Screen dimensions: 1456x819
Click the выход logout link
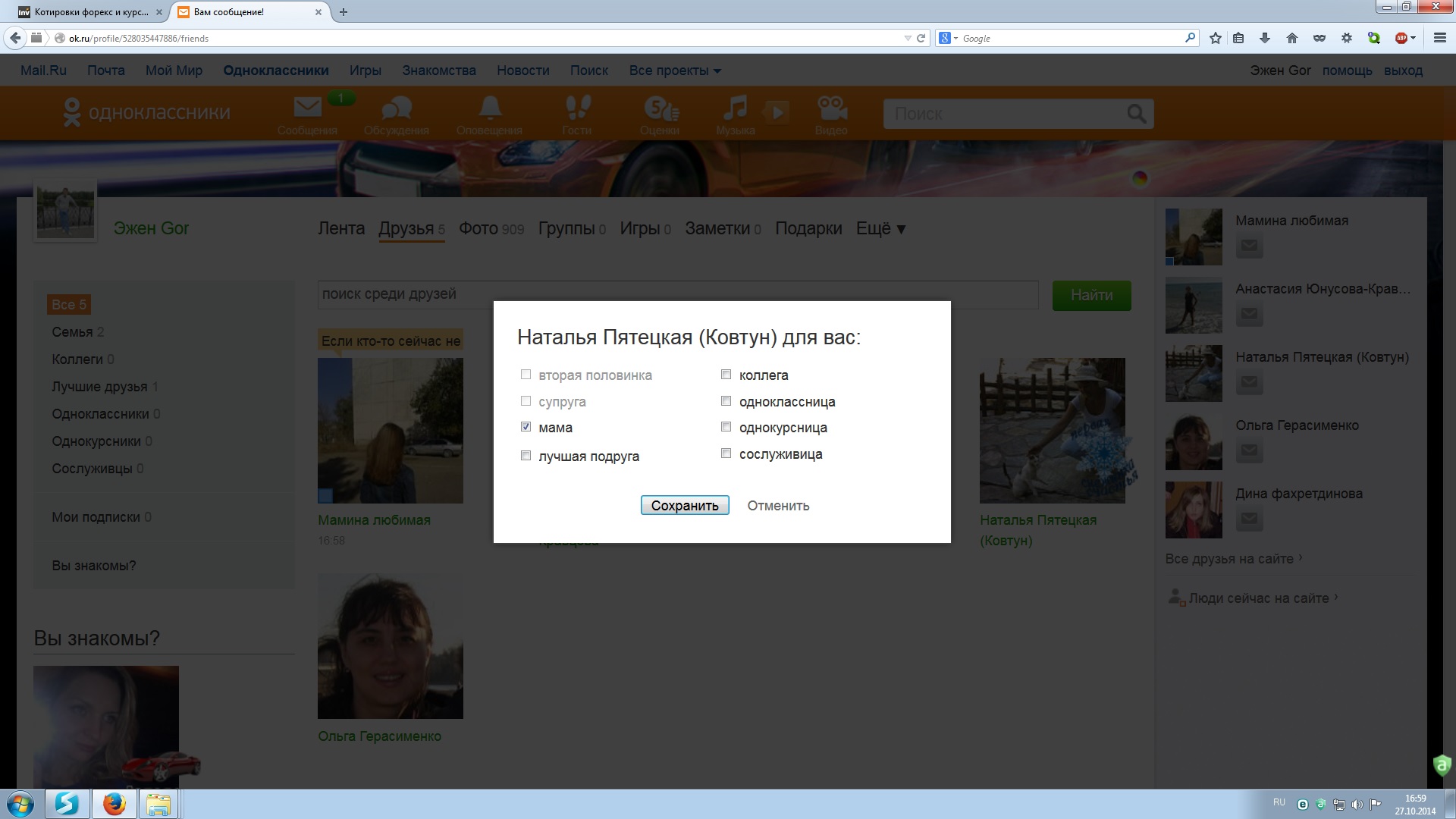(1403, 71)
